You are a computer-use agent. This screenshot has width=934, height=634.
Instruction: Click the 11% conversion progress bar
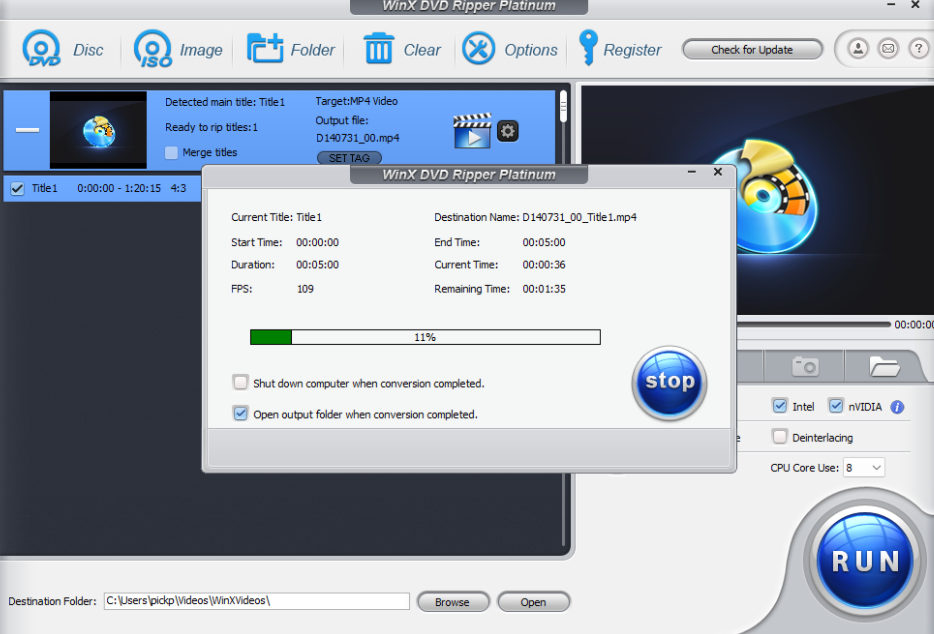tap(425, 337)
